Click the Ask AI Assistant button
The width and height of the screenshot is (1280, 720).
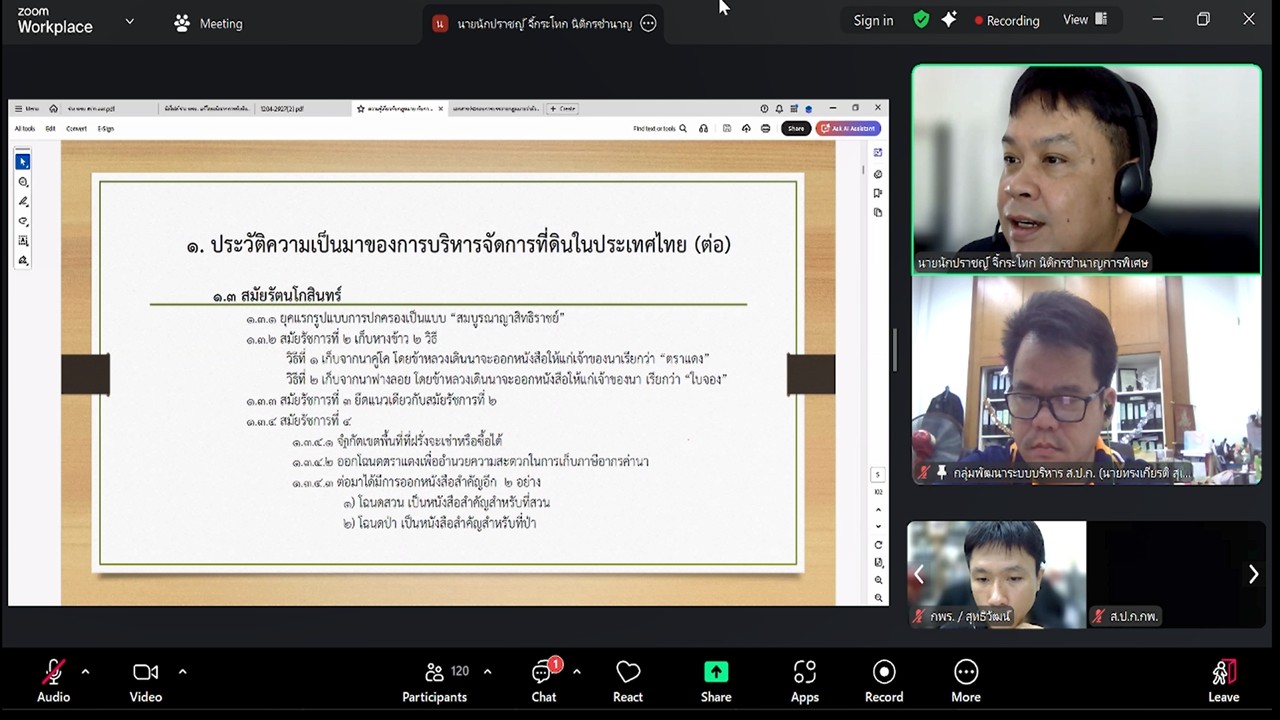click(848, 128)
